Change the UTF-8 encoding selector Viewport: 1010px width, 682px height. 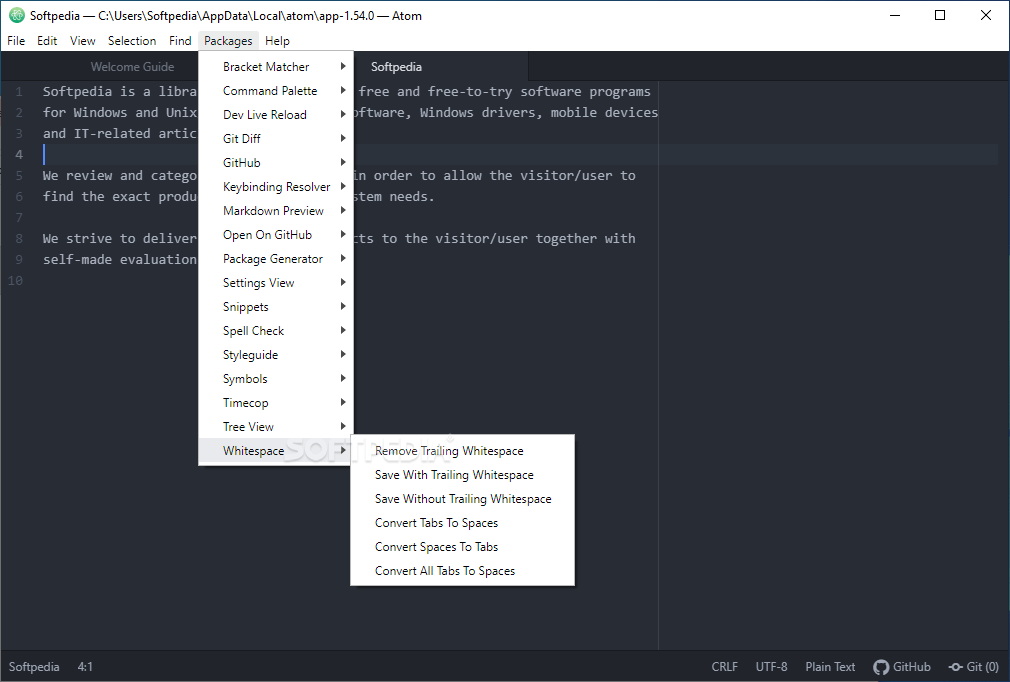click(772, 667)
